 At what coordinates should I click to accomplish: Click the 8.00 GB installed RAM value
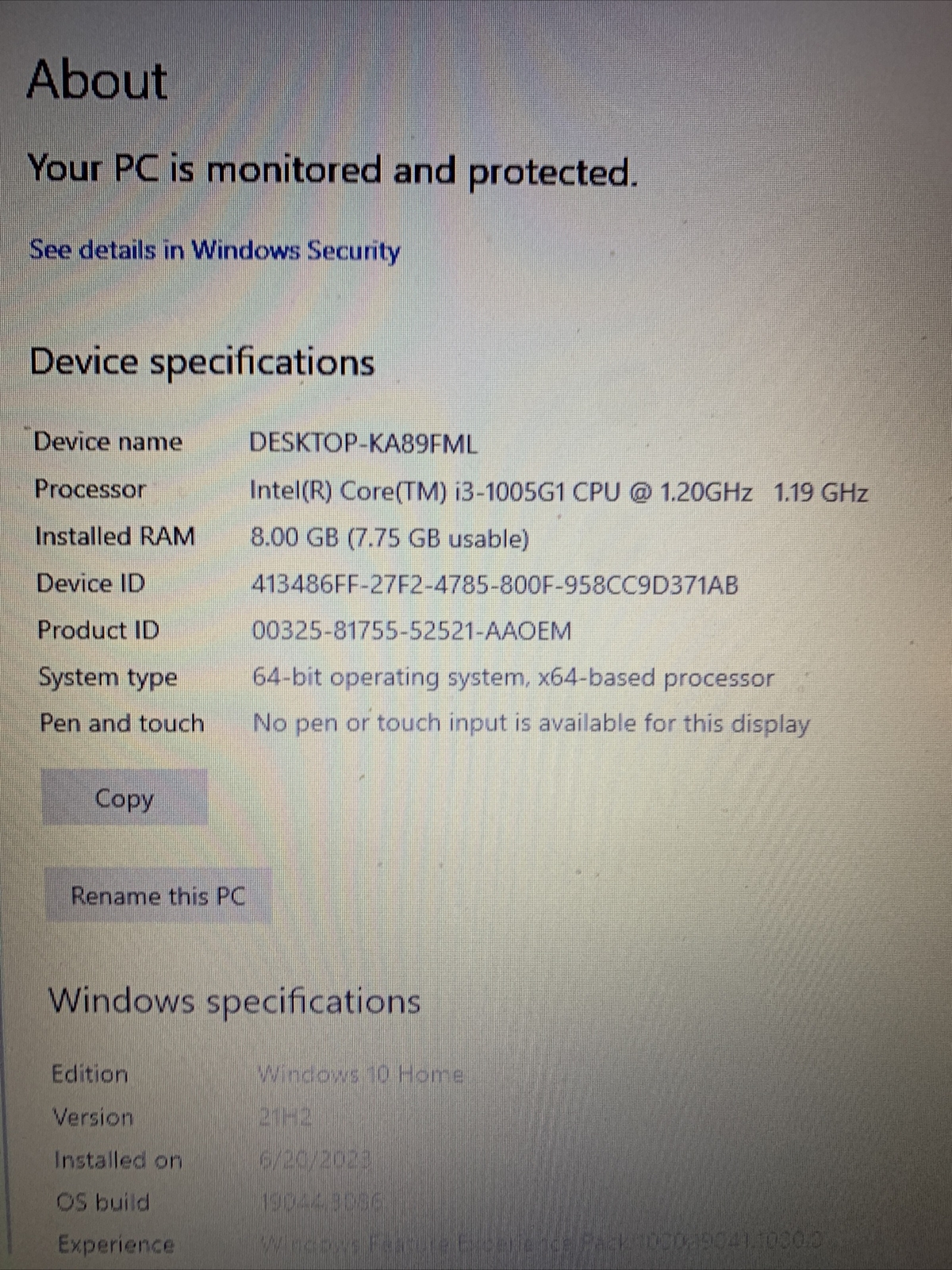click(x=390, y=538)
